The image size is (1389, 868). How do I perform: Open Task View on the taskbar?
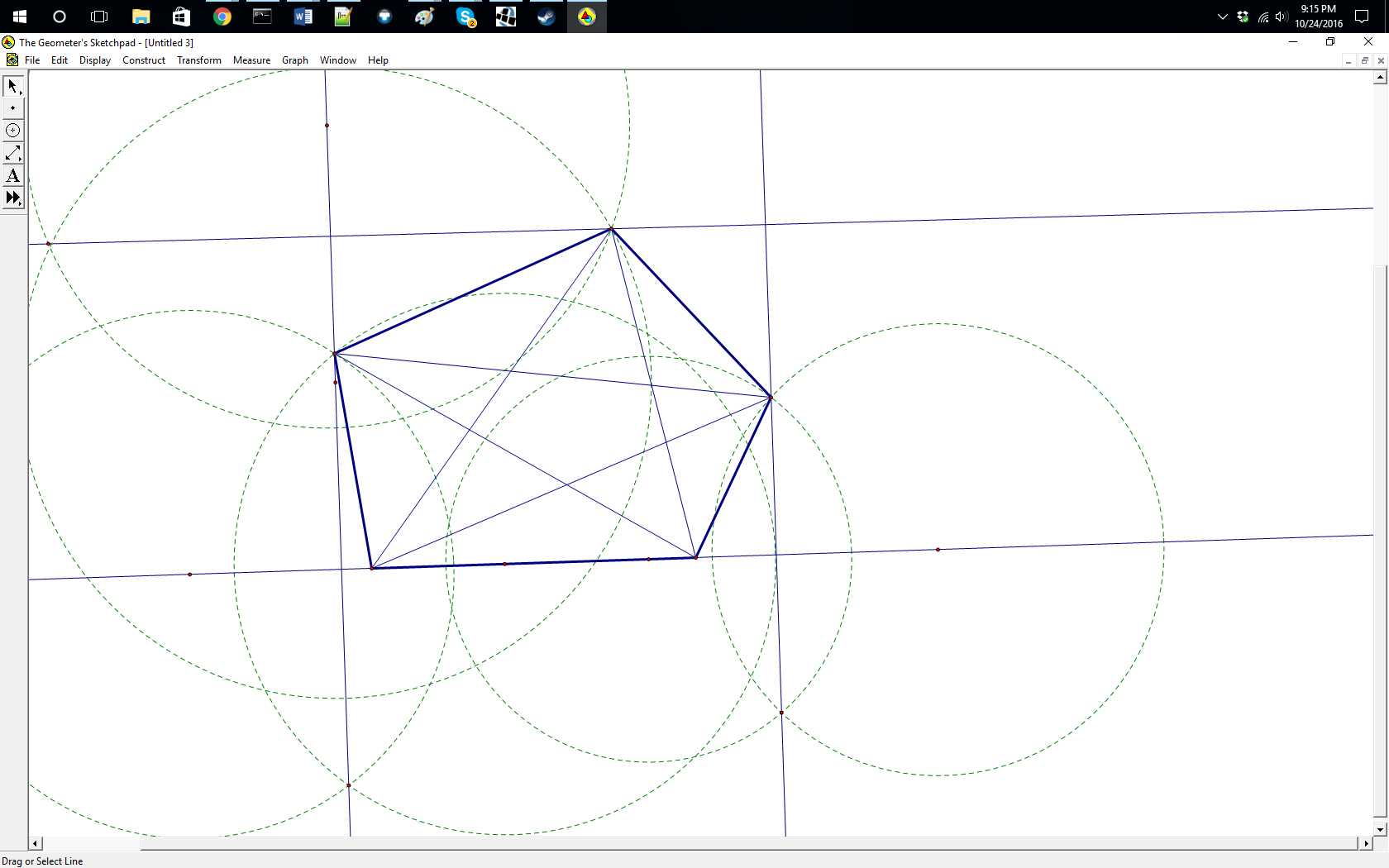pos(99,17)
